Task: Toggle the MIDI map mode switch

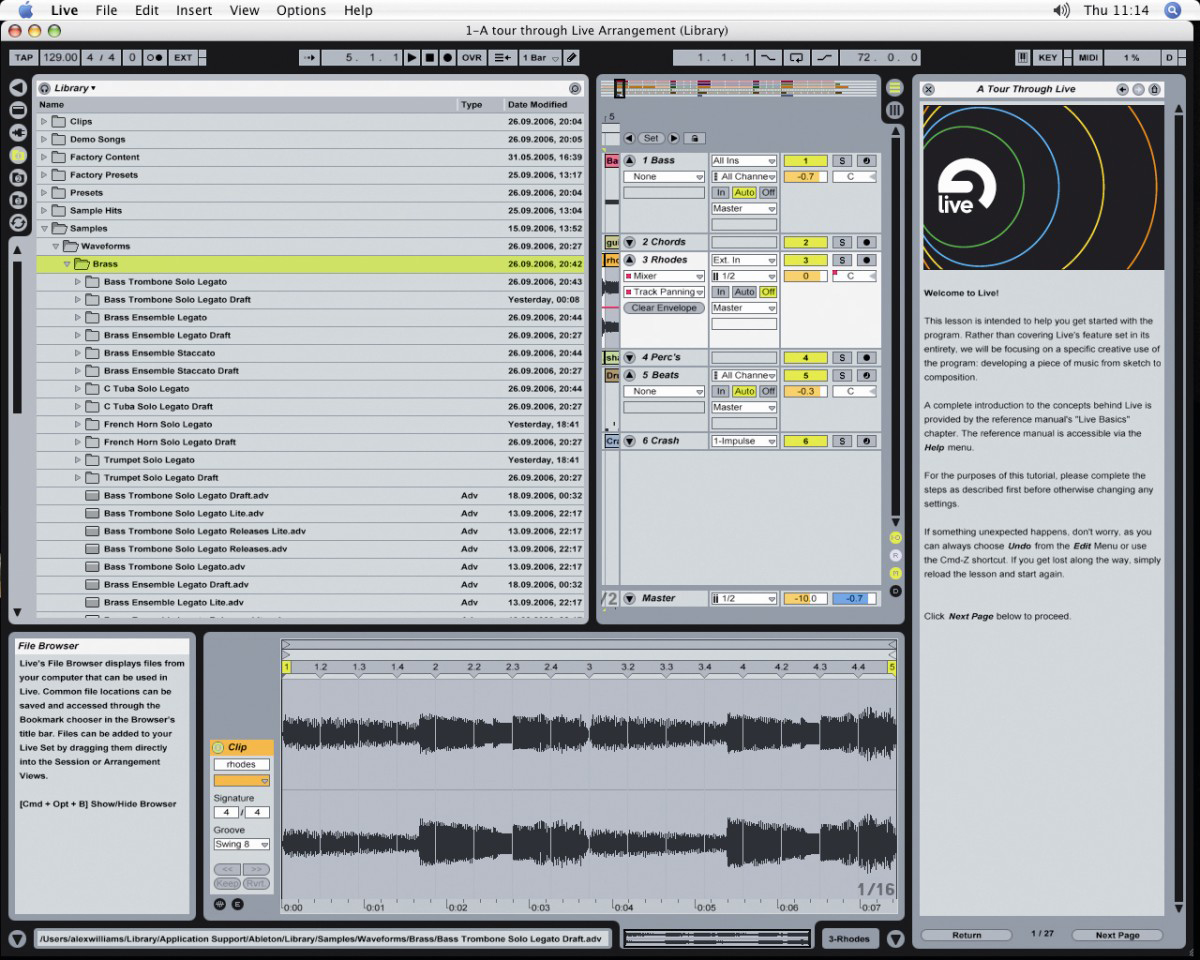Action: (x=1087, y=58)
